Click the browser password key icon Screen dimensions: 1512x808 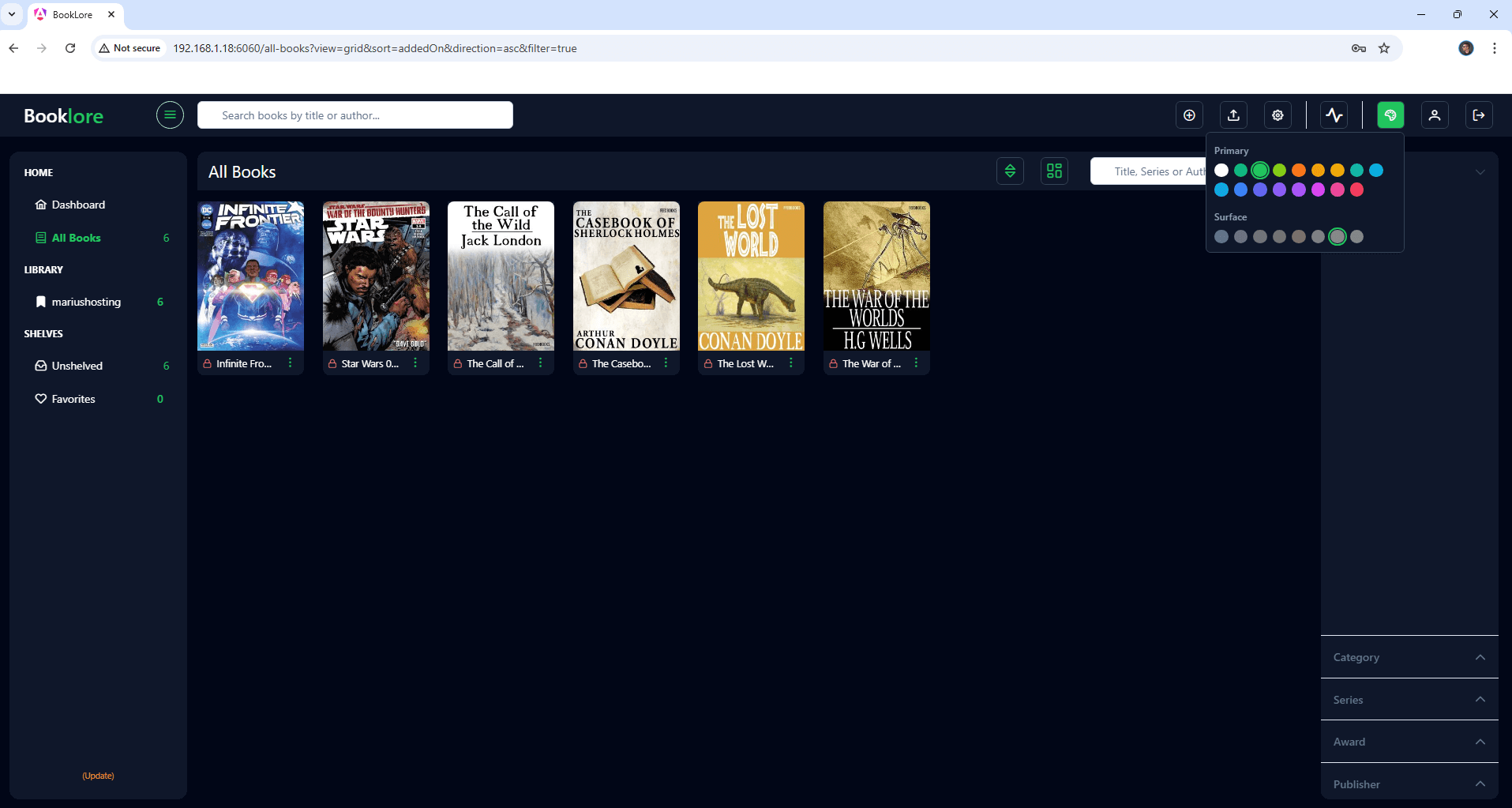click(1359, 48)
